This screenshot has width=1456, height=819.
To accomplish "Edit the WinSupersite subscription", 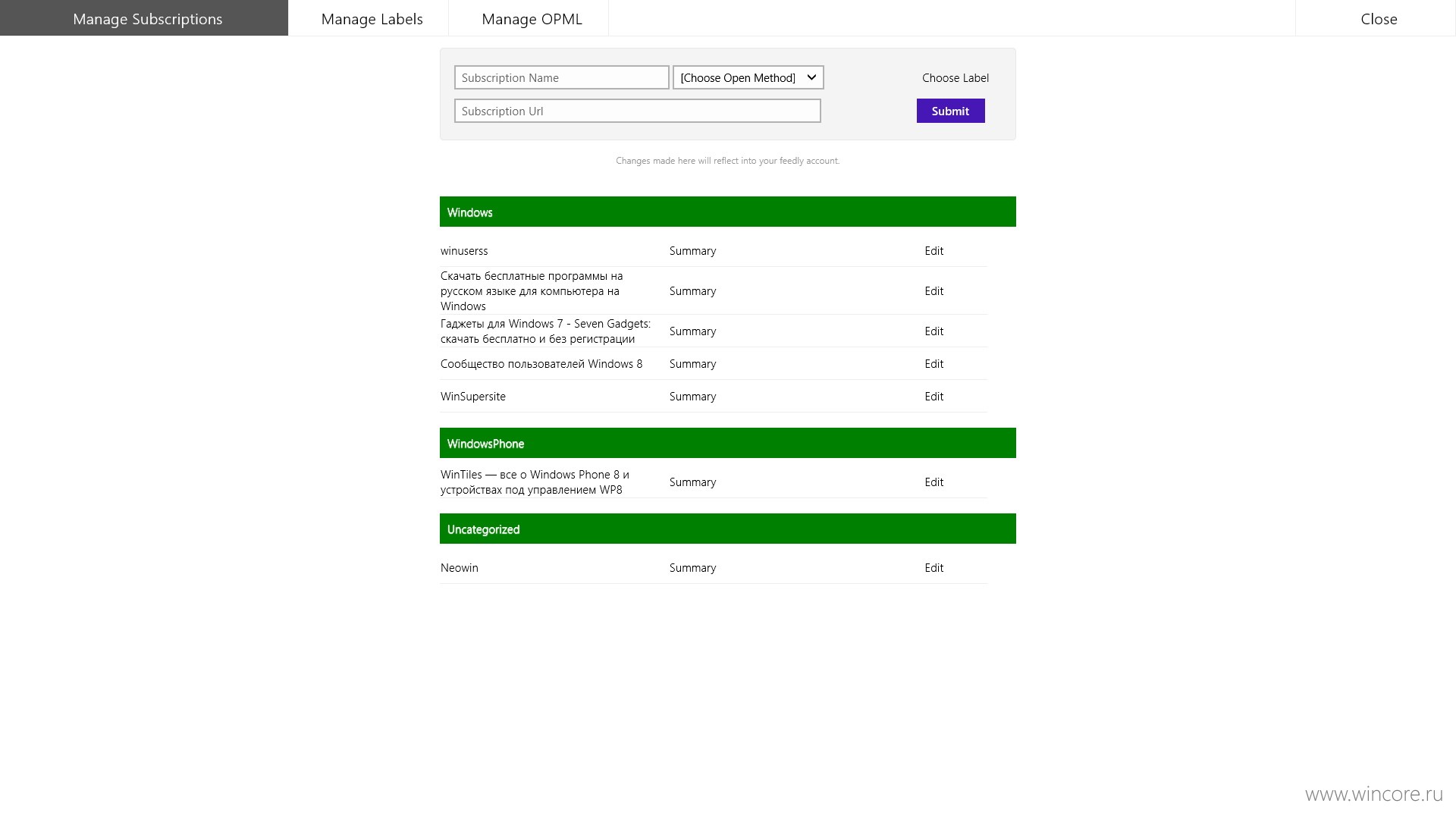I will pyautogui.click(x=934, y=397).
